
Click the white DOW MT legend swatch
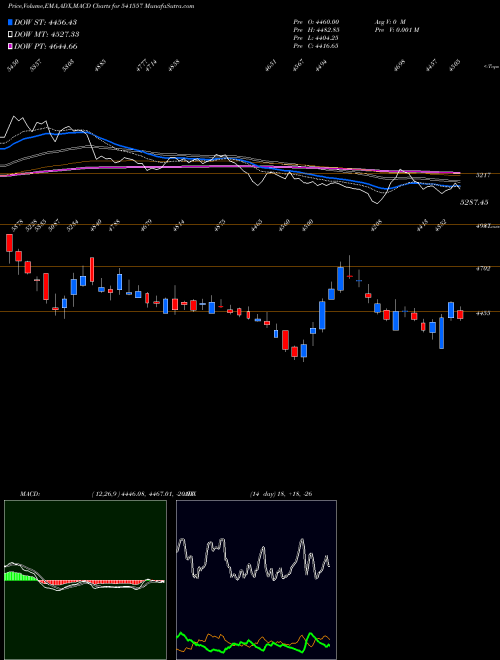(x=10, y=35)
